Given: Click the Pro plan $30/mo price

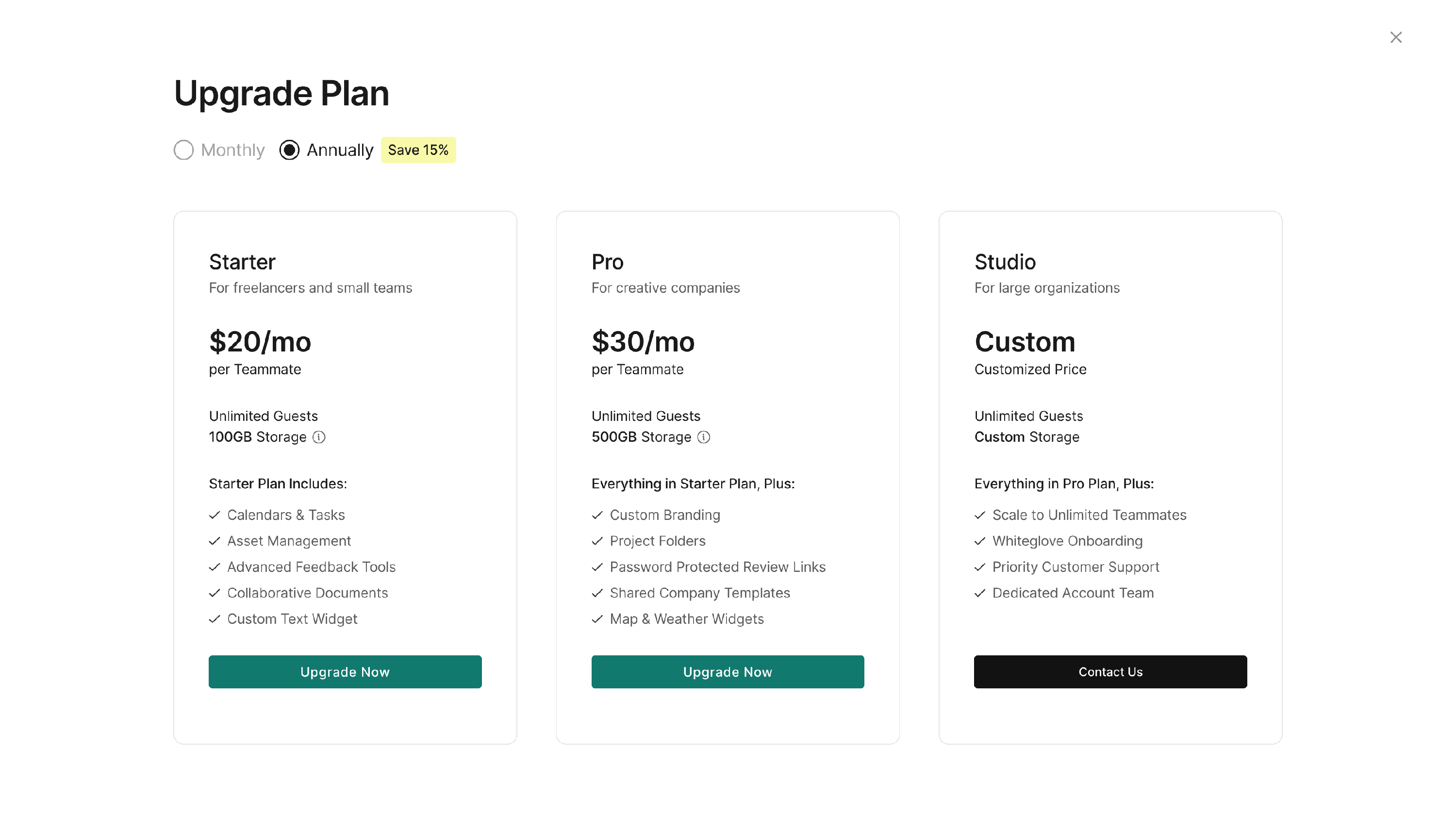Looking at the screenshot, I should click(643, 342).
